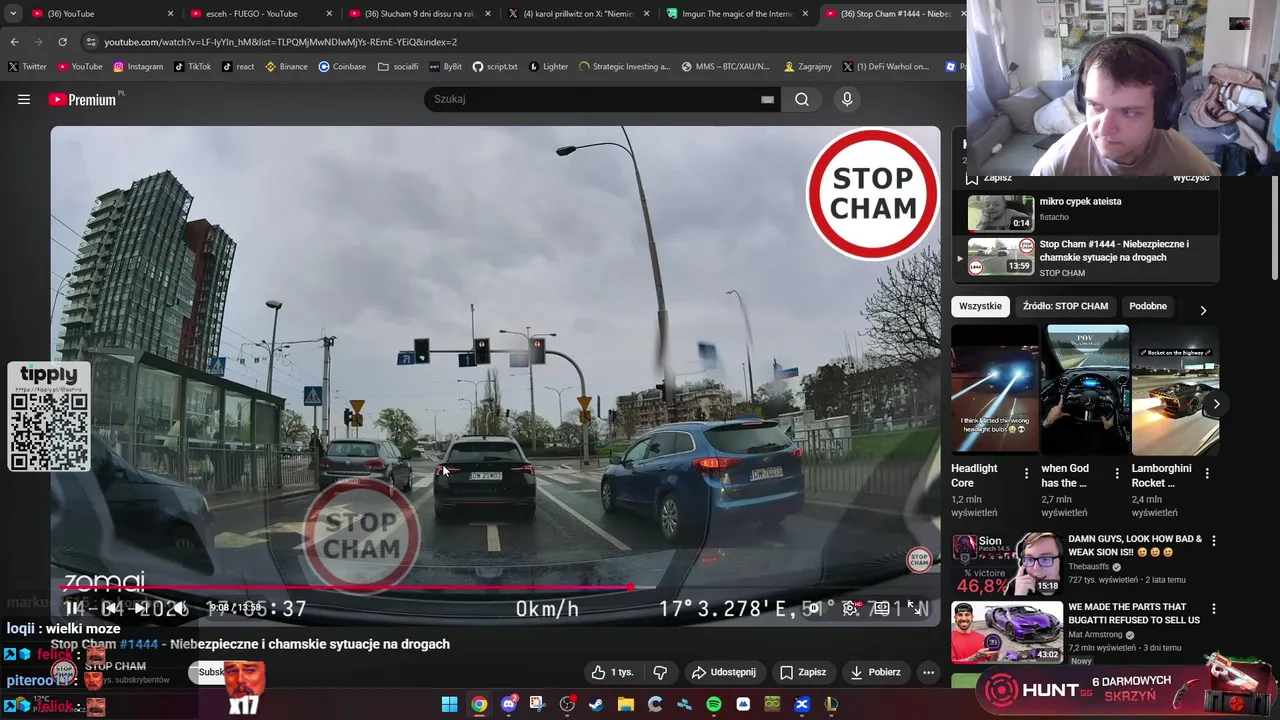Open more actions ellipsis below video

click(x=928, y=672)
